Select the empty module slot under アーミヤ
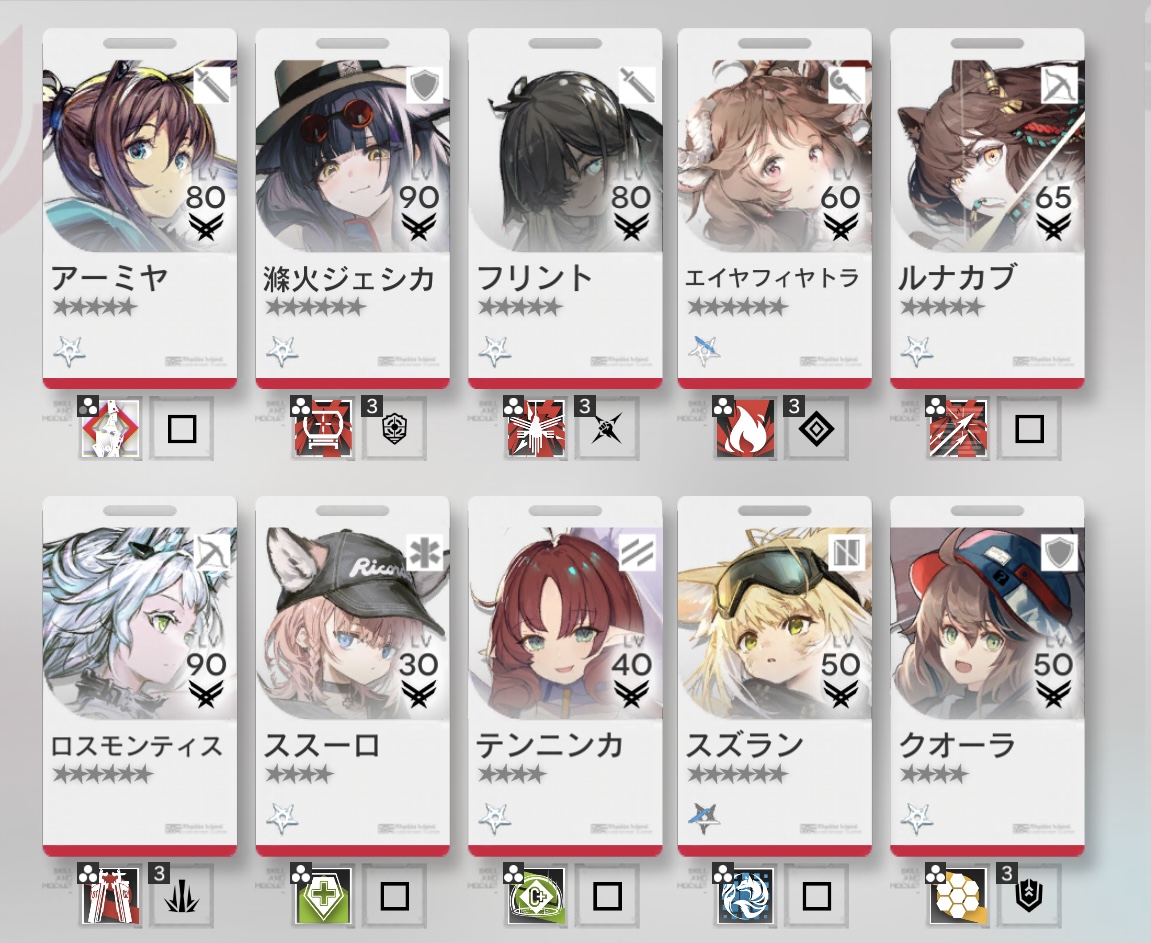The image size is (1151, 943). pos(181,429)
